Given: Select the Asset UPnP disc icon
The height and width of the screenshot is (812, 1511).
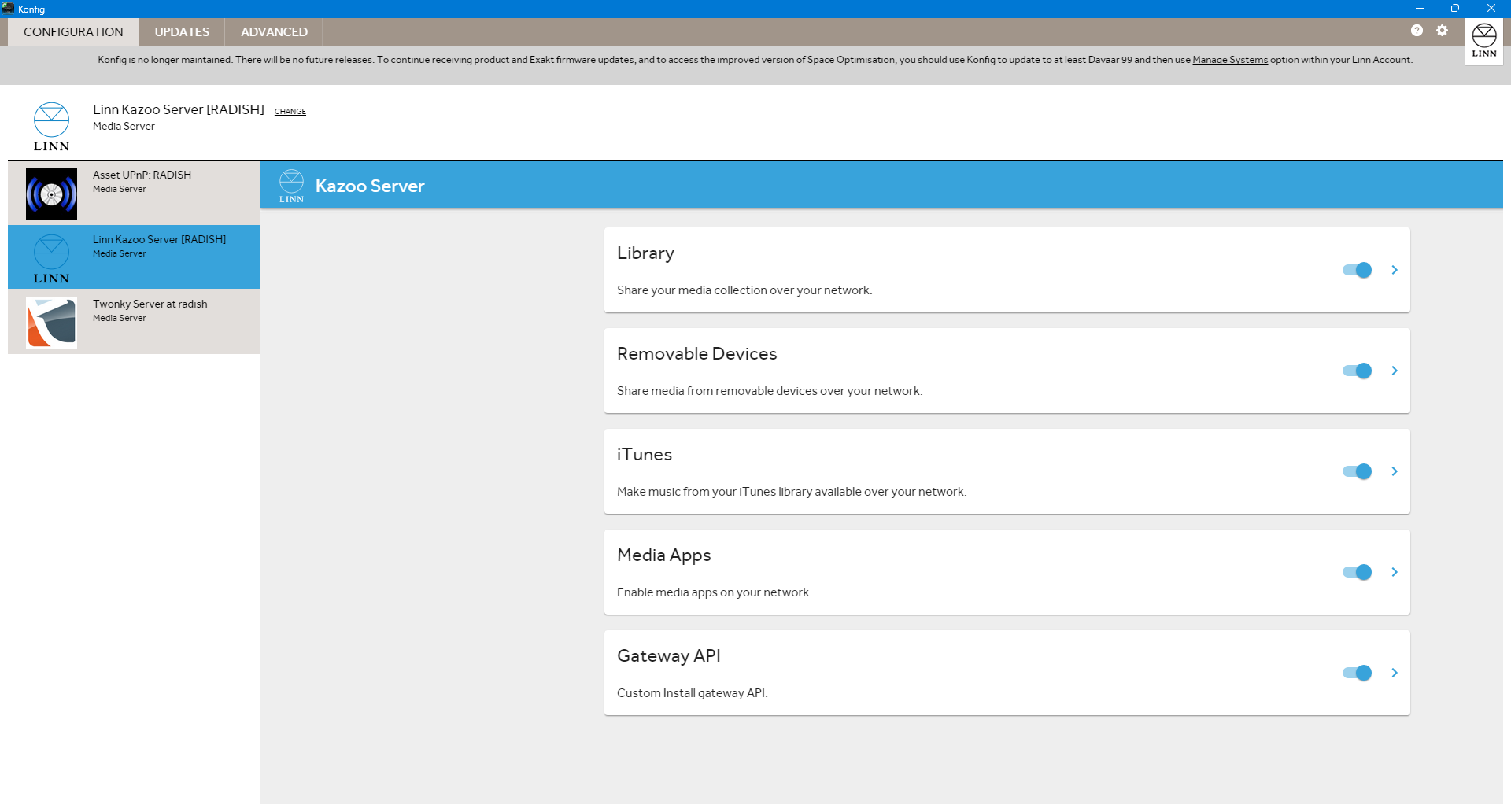Looking at the screenshot, I should [x=51, y=194].
